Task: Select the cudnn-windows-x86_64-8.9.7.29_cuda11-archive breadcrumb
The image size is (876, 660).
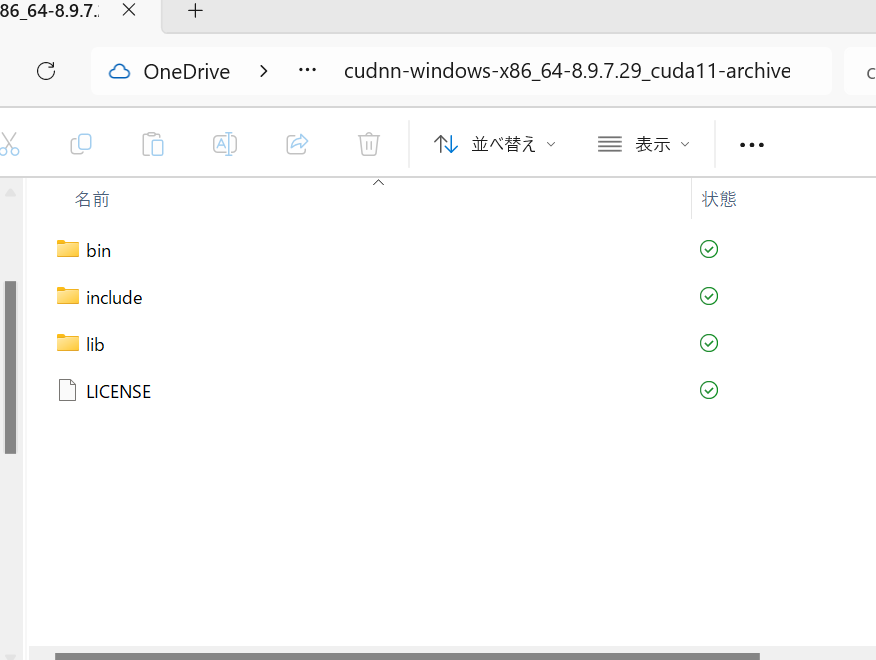Action: [x=567, y=71]
